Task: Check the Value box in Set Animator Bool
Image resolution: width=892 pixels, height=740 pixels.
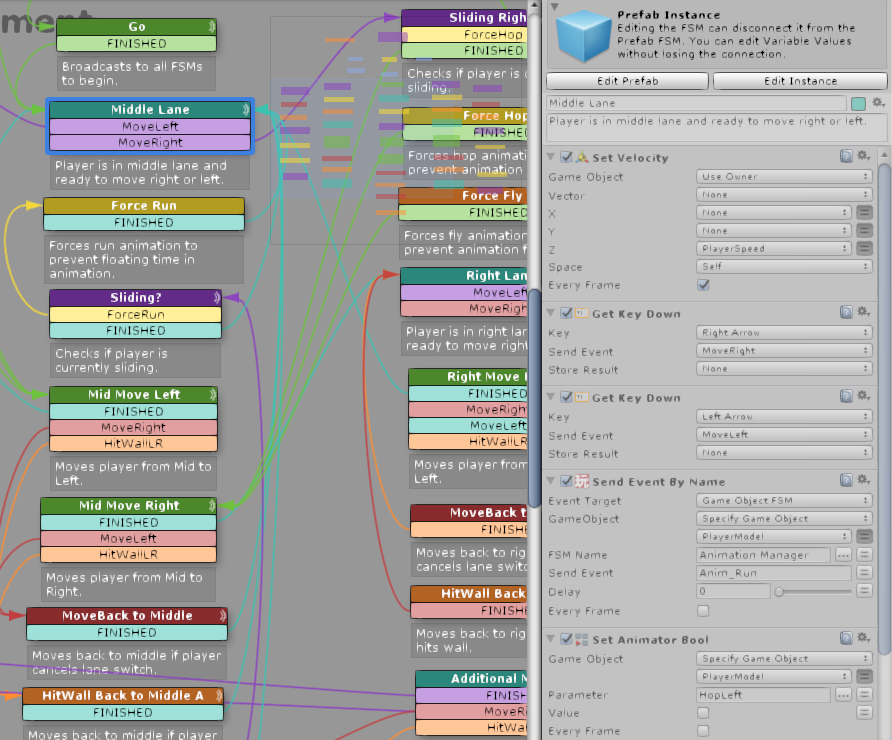Action: pos(703,713)
